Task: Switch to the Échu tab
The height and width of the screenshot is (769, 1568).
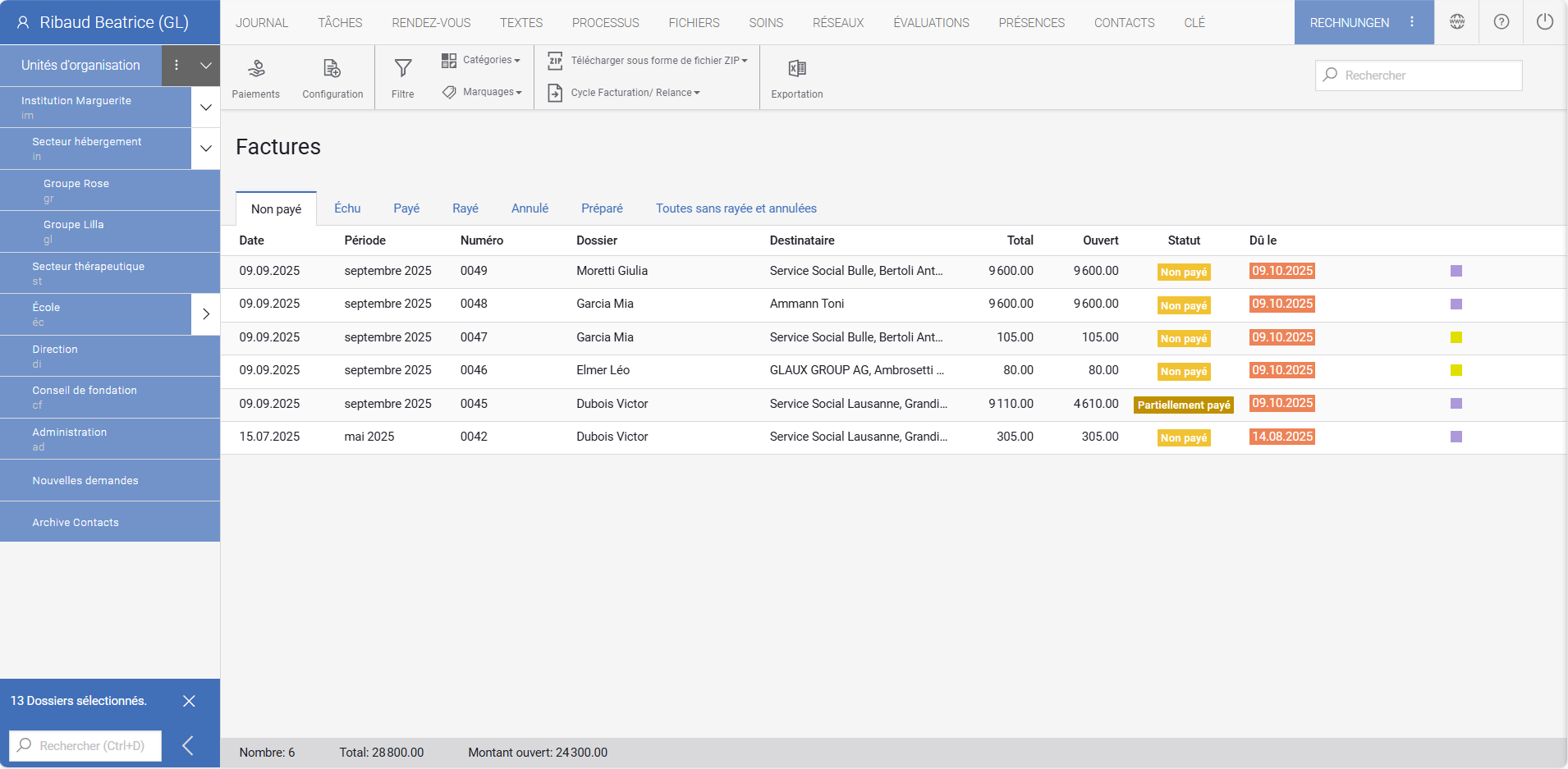Action: [x=347, y=208]
